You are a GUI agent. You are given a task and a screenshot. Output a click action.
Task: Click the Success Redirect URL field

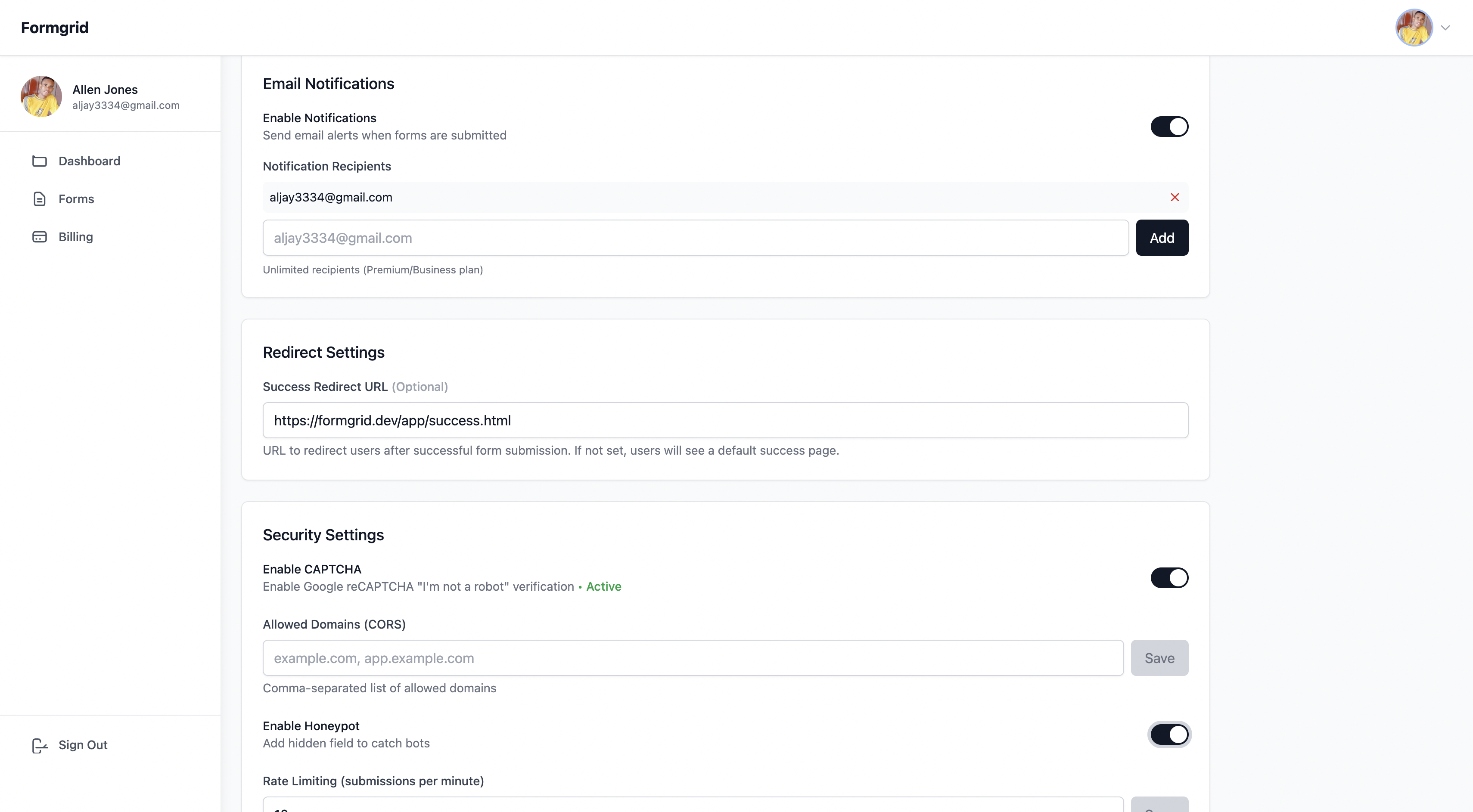[725, 421]
